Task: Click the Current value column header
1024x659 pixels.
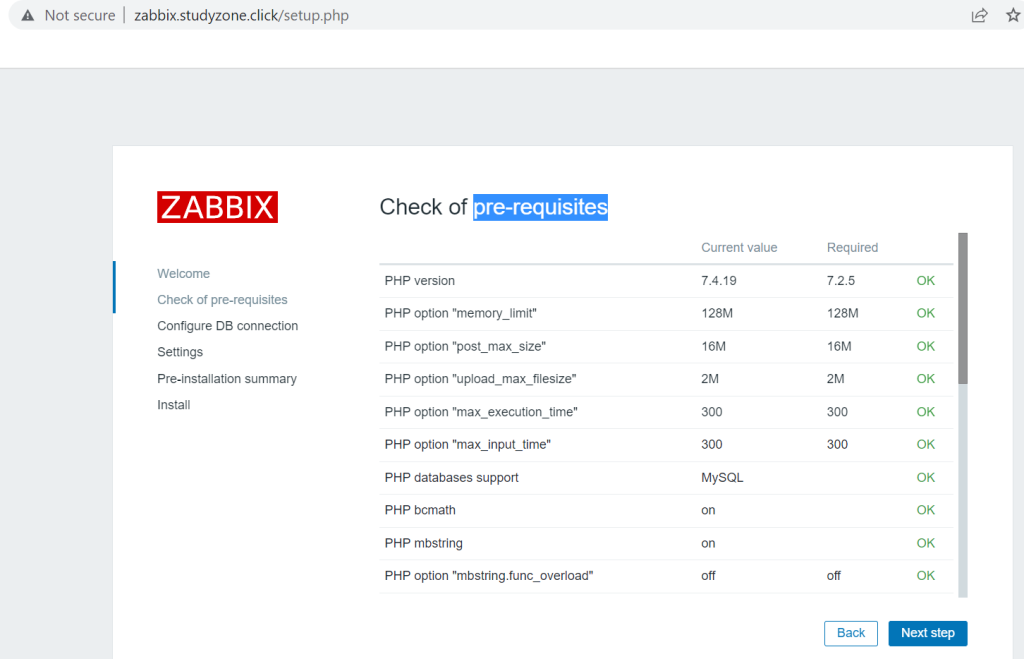Action: [739, 247]
